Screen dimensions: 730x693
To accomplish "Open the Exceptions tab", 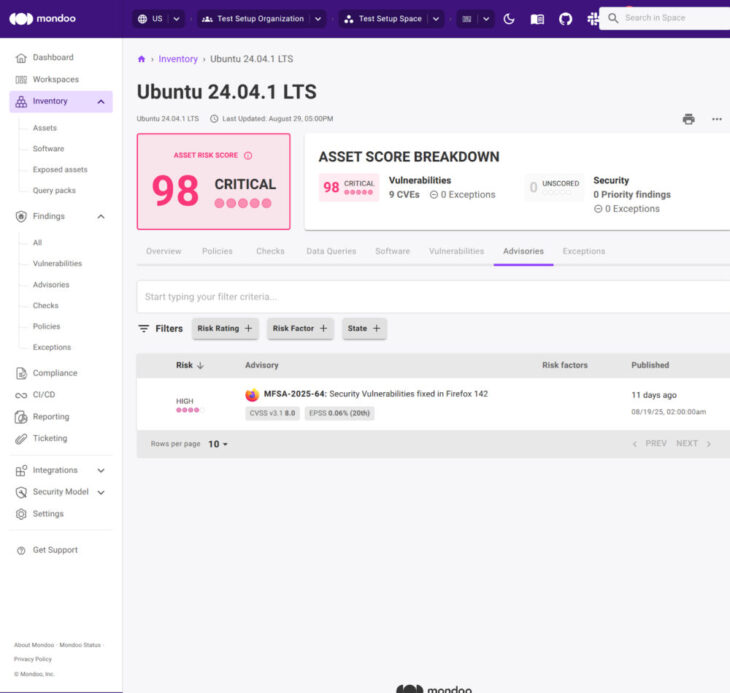I will coord(584,251).
